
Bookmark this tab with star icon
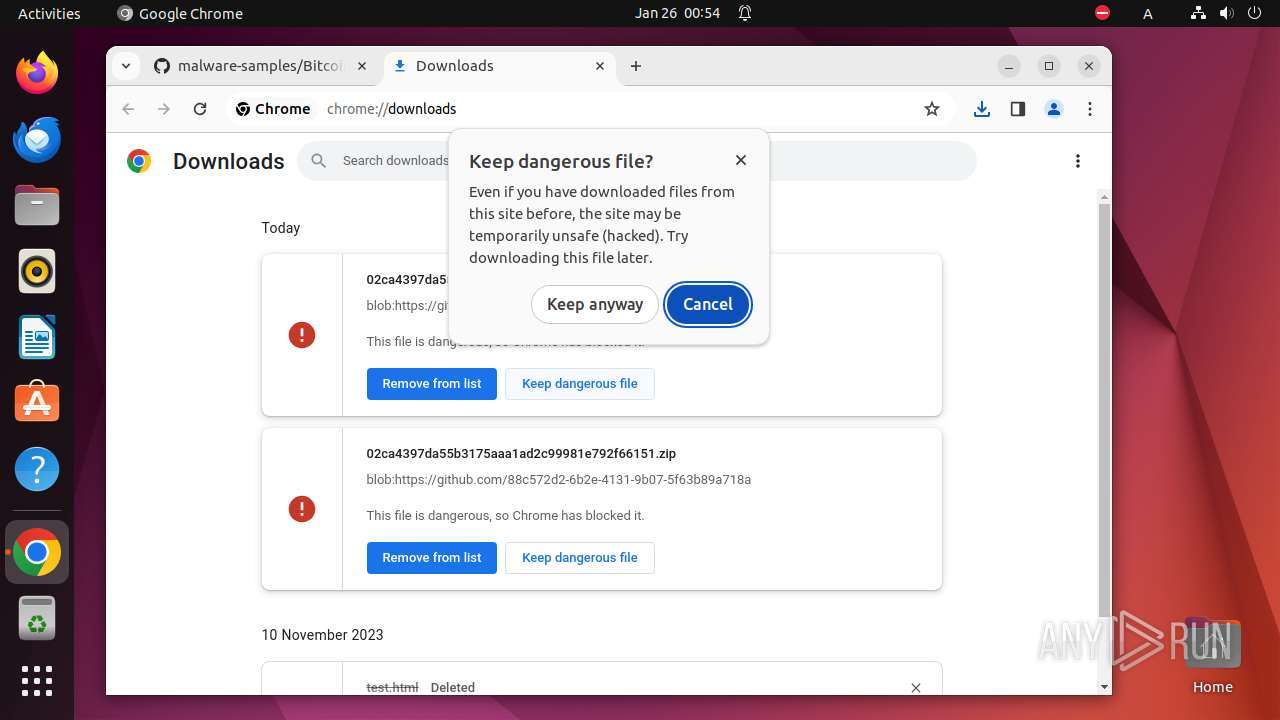pyautogui.click(x=932, y=109)
